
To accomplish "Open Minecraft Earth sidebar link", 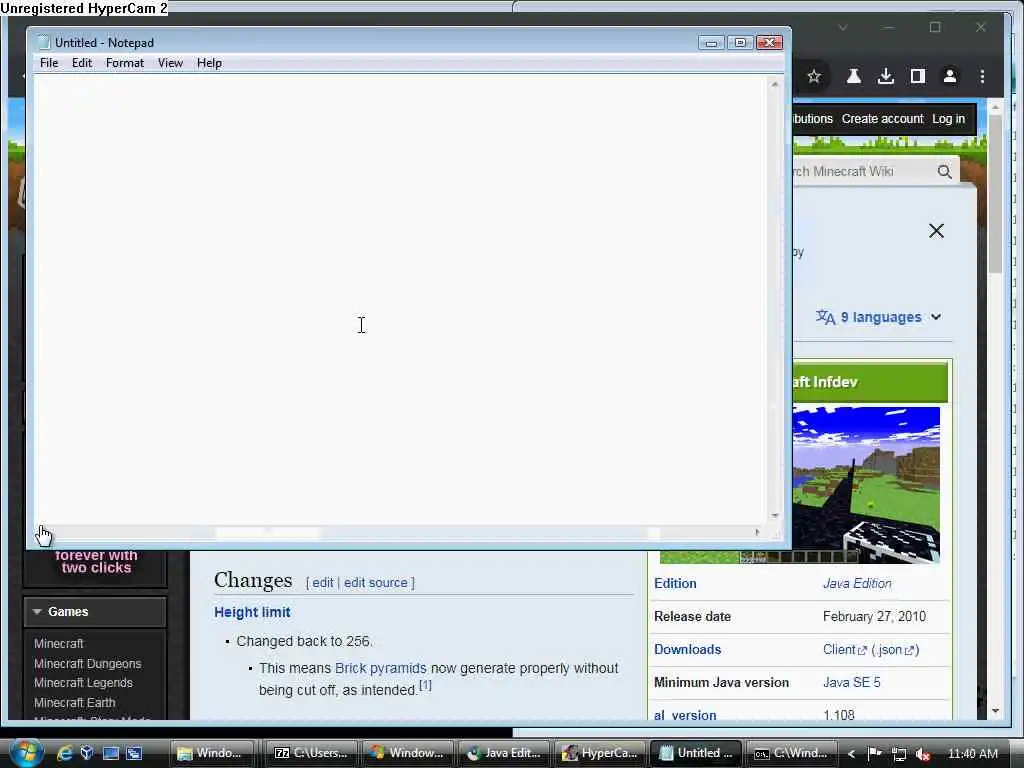I will pos(74,703).
